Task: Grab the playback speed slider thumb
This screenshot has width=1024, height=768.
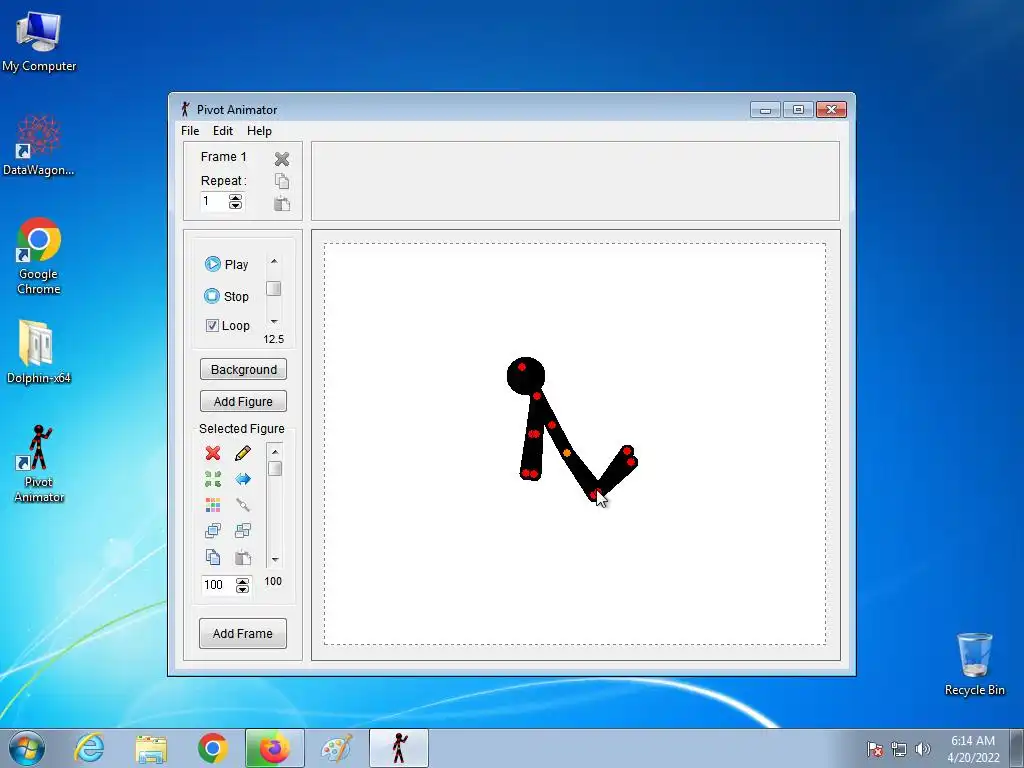Action: (x=274, y=289)
